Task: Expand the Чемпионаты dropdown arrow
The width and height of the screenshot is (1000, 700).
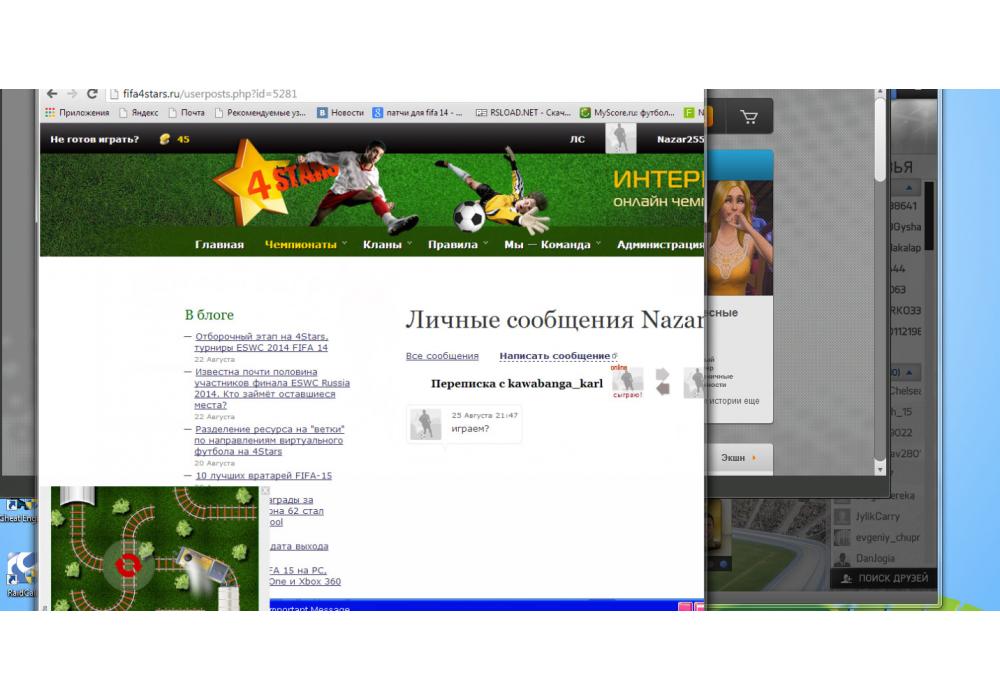Action: (x=344, y=244)
